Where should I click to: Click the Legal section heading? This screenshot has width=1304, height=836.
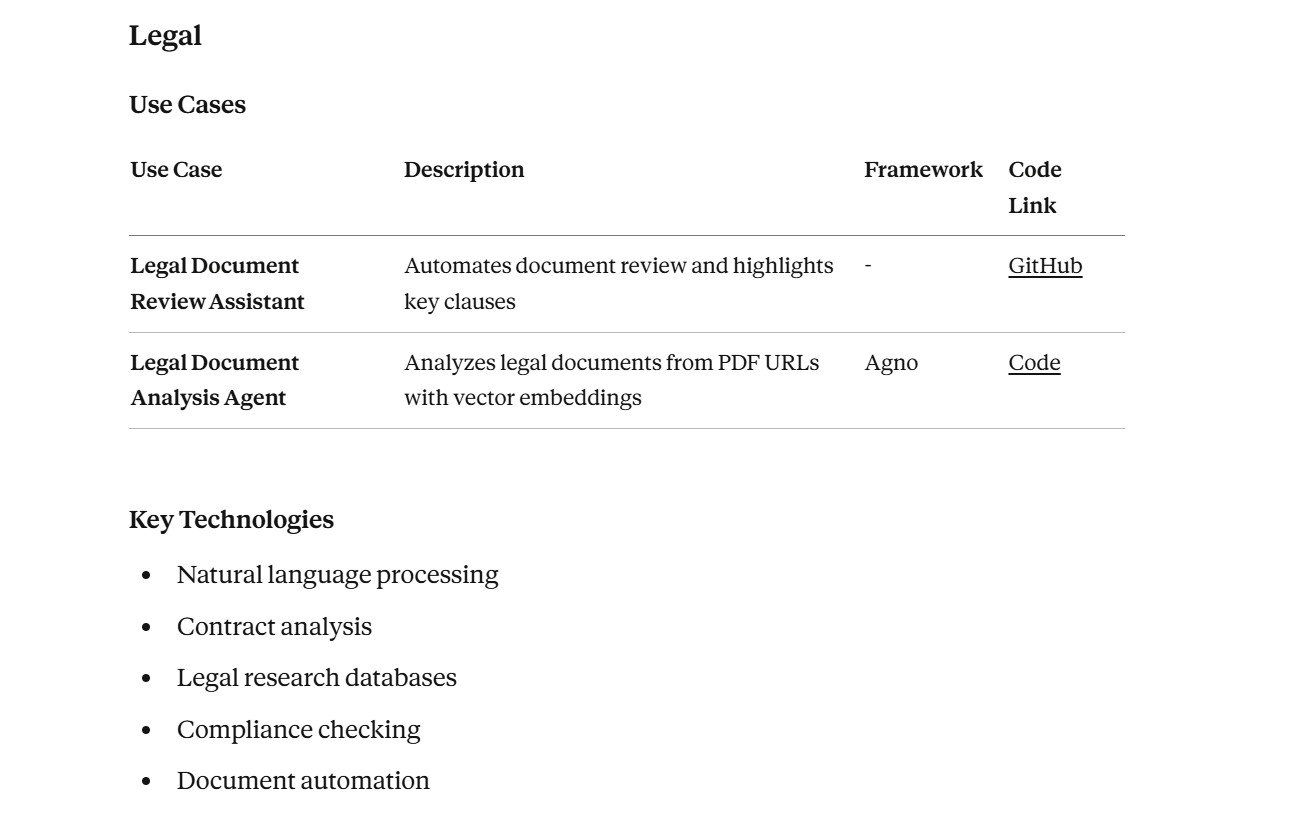point(165,36)
